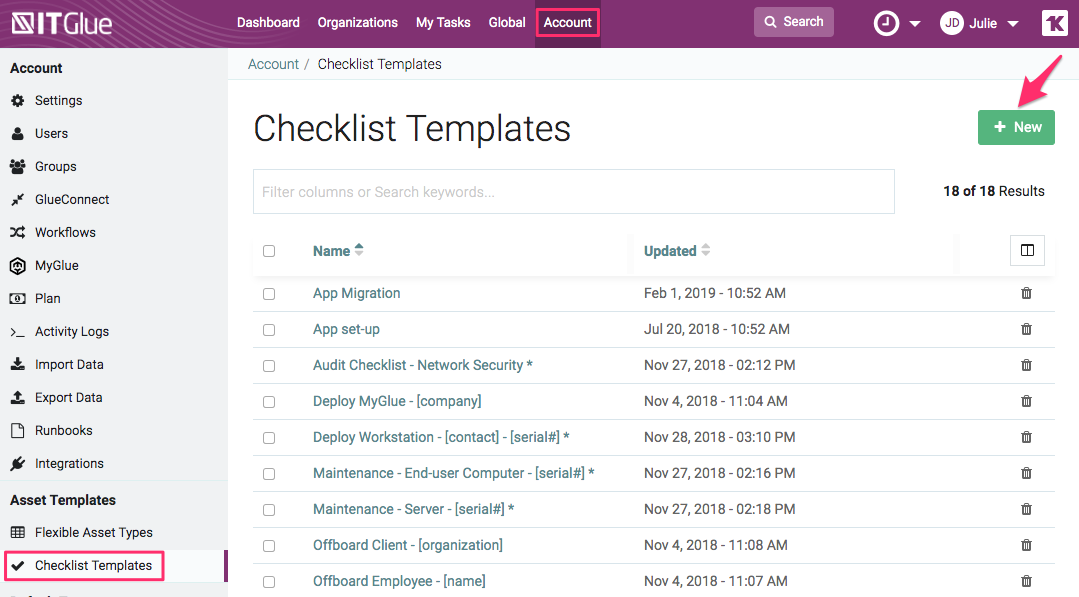Click the JD user avatar
The width and height of the screenshot is (1079, 597).
(952, 23)
